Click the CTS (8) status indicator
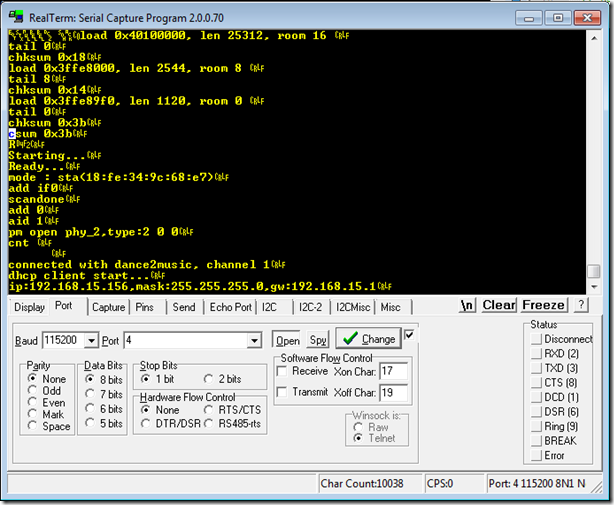 (x=537, y=382)
